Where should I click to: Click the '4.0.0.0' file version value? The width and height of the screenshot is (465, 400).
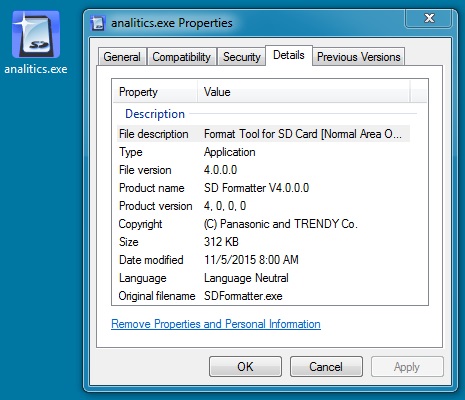(x=220, y=170)
